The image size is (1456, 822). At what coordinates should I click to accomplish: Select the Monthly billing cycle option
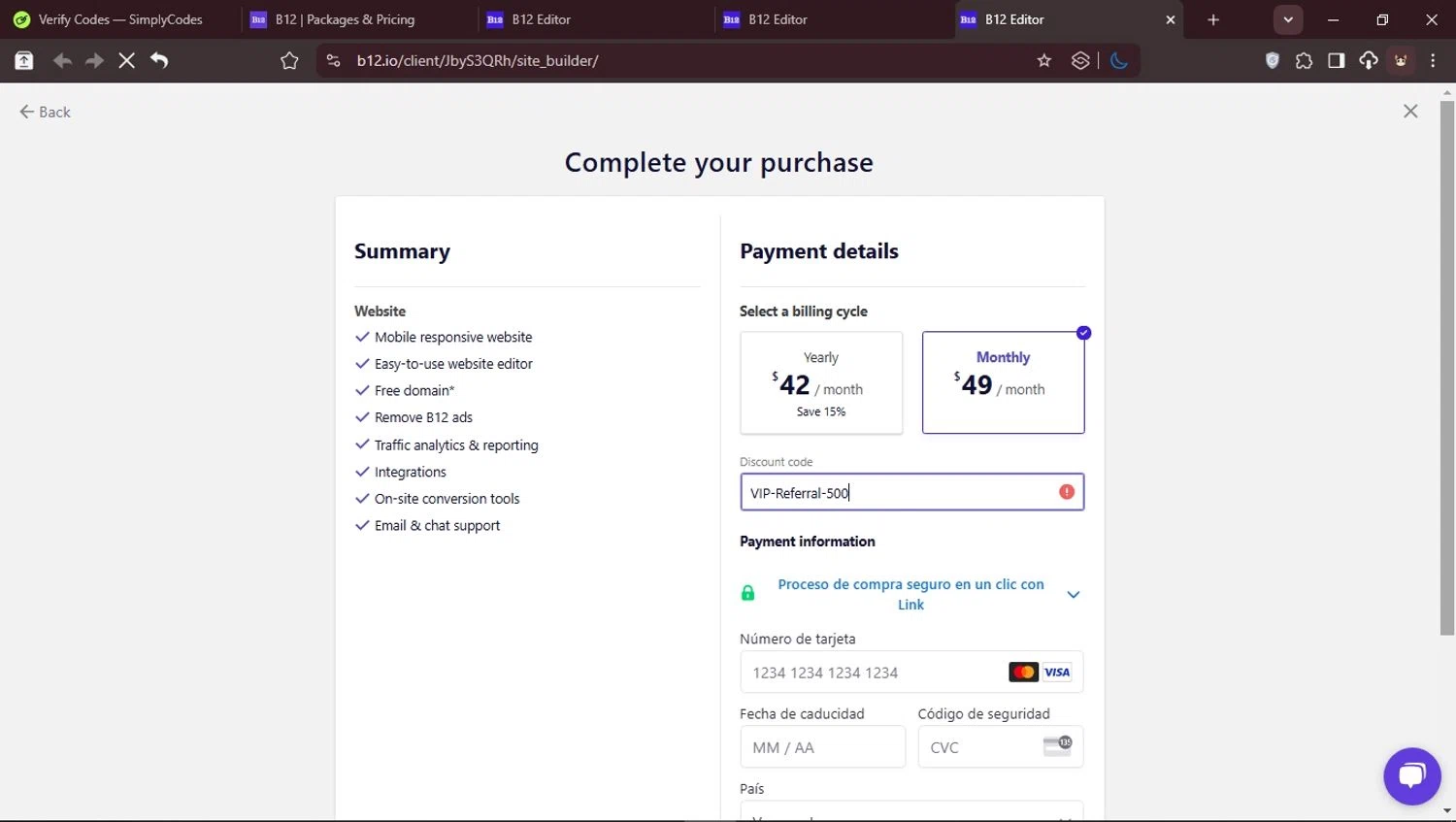click(1003, 382)
